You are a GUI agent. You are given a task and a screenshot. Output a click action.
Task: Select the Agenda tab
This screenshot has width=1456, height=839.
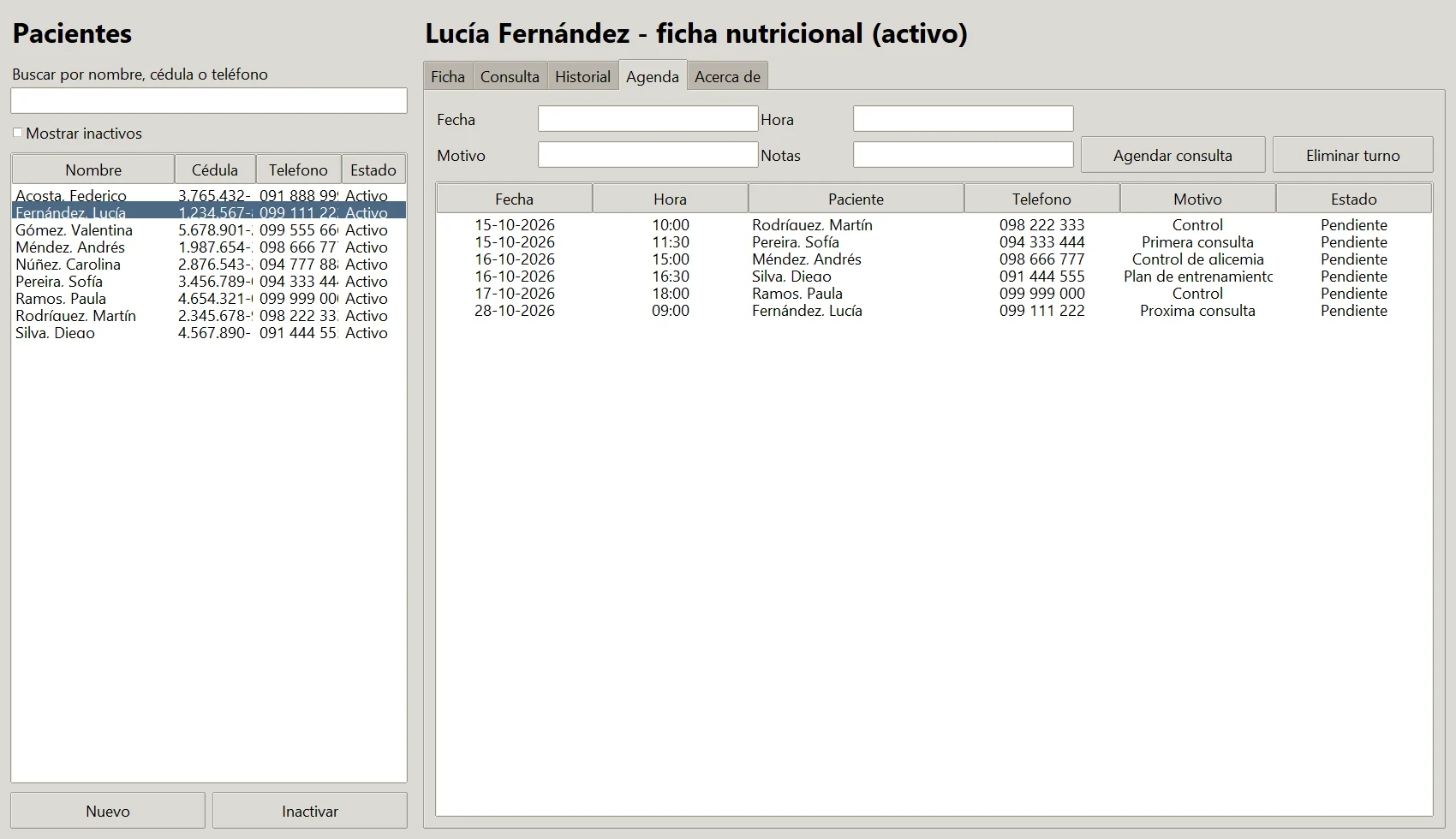653,75
